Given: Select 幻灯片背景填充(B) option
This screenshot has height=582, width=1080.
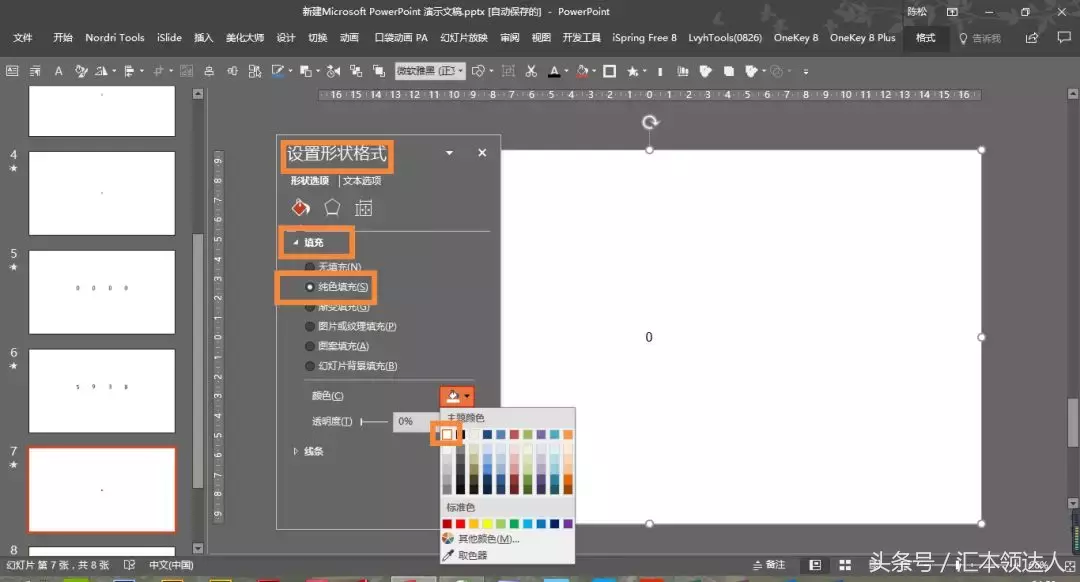Looking at the screenshot, I should pyautogui.click(x=351, y=366).
